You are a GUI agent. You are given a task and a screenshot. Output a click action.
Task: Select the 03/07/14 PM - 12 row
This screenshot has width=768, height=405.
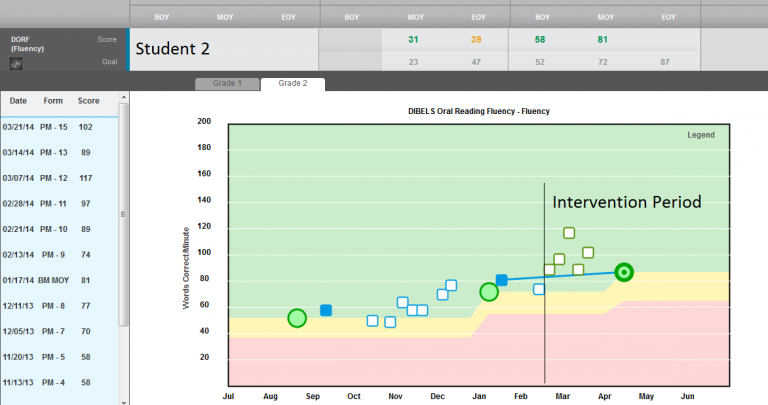pyautogui.click(x=58, y=178)
